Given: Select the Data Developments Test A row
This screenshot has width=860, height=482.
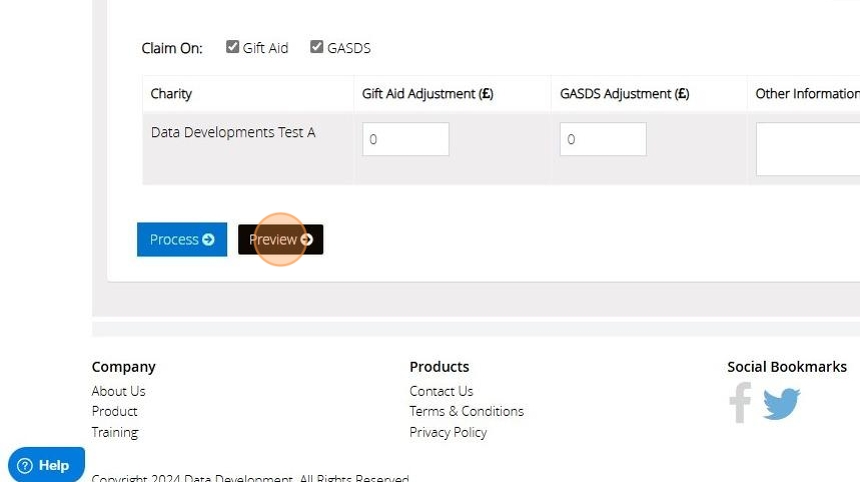Looking at the screenshot, I should (x=233, y=132).
